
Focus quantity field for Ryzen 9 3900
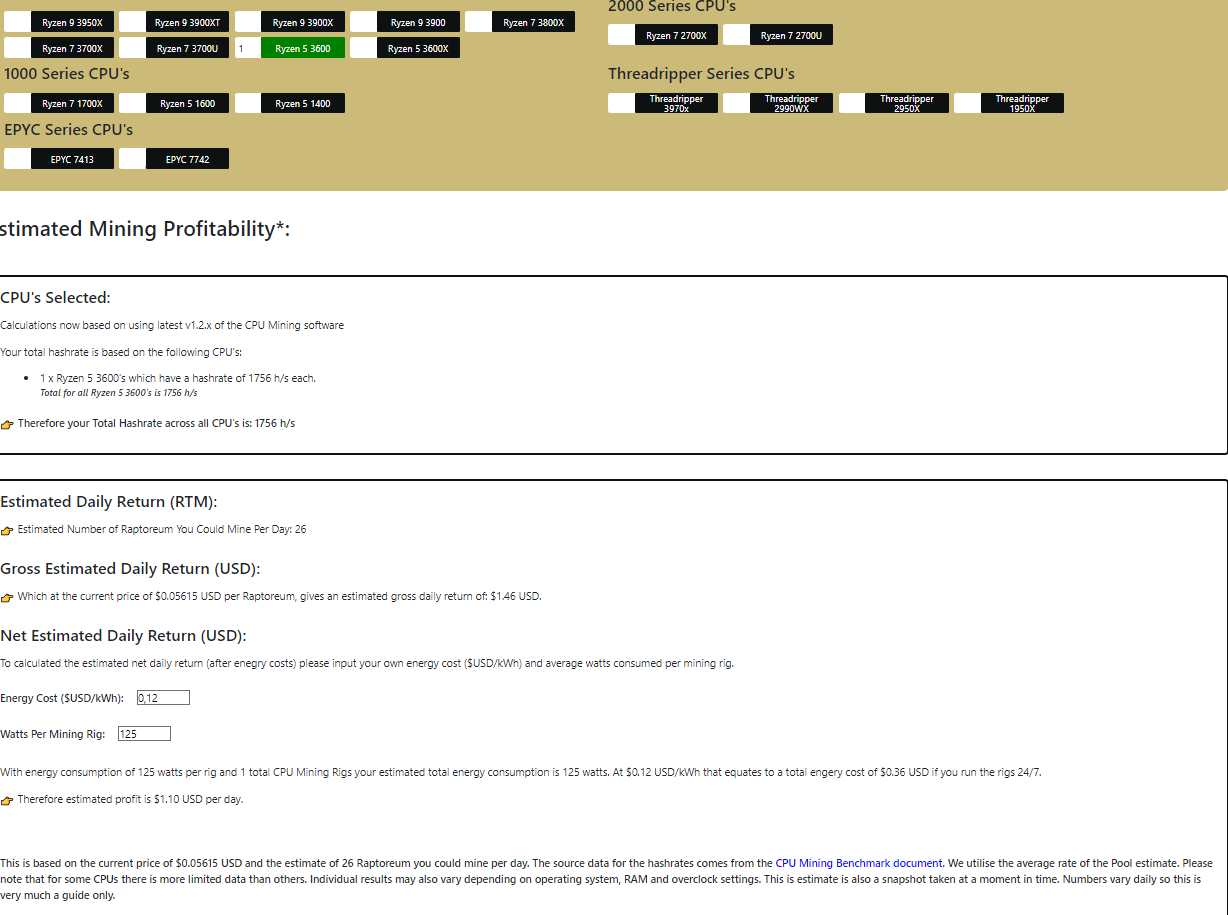coord(363,22)
